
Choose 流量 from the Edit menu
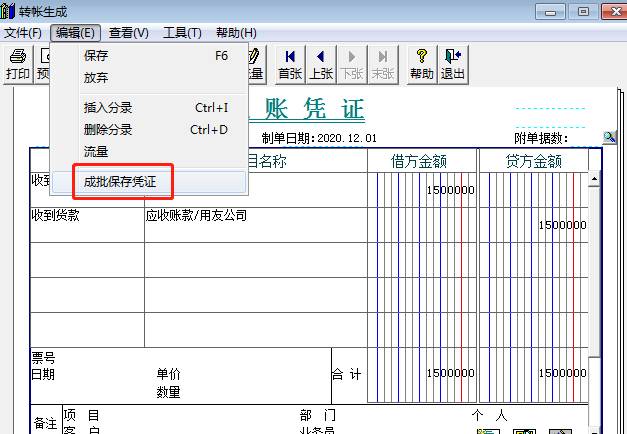150,152
